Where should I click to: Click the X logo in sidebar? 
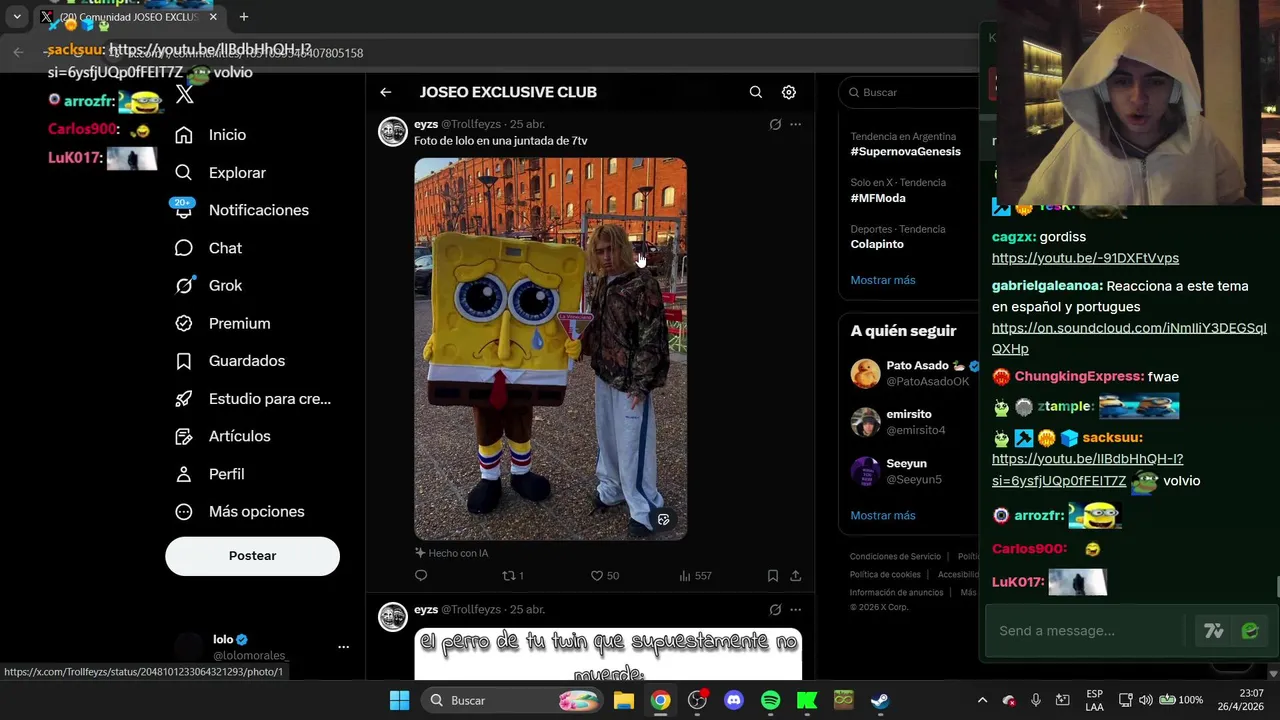[x=184, y=95]
